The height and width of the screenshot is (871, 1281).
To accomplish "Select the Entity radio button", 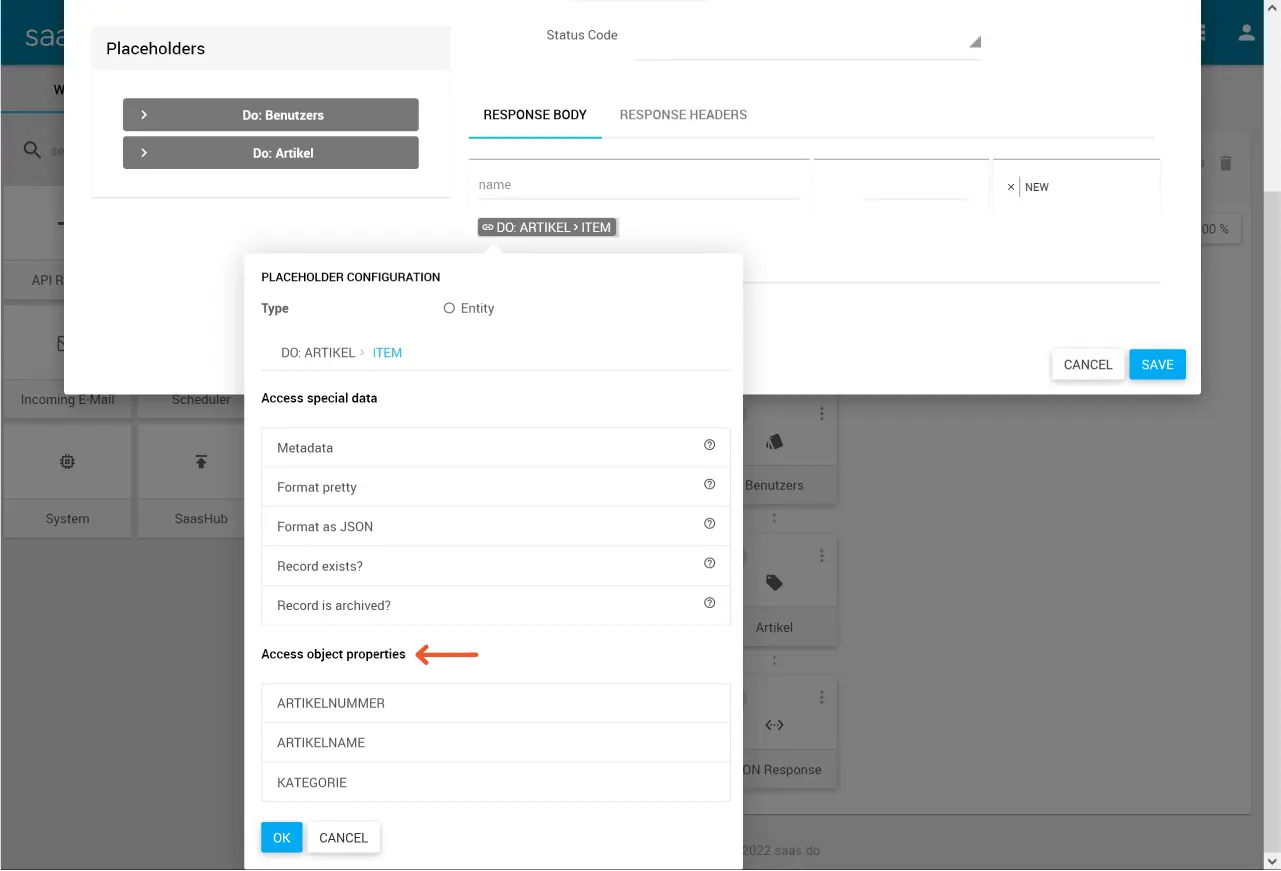I will (449, 309).
